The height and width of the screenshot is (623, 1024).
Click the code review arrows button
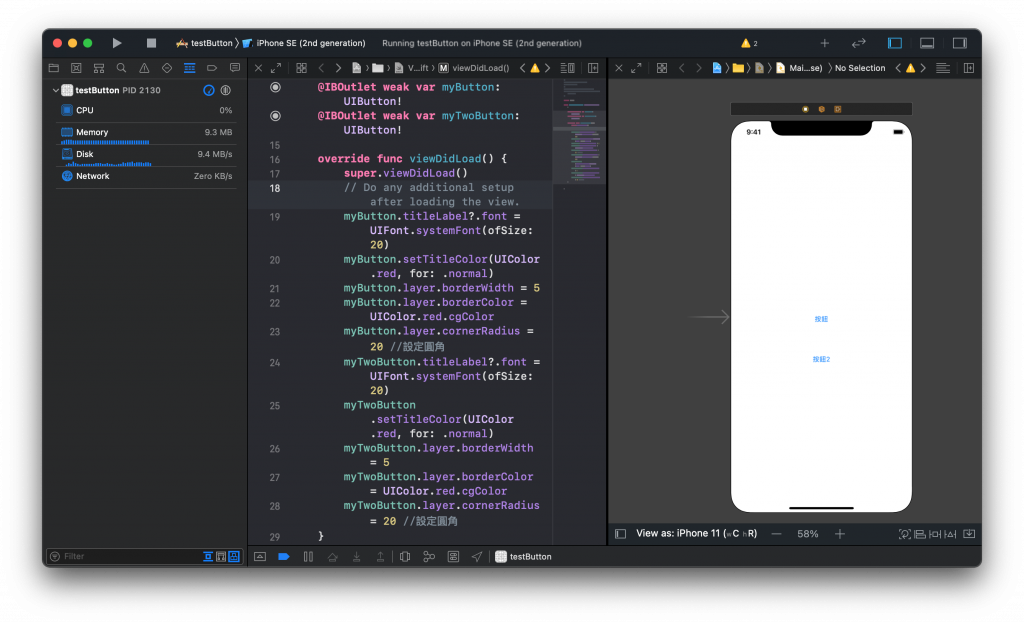[x=858, y=43]
